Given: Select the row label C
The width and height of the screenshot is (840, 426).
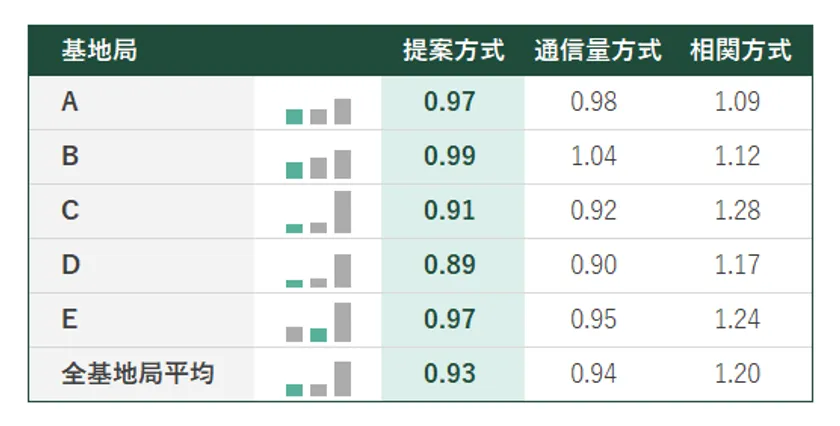Looking at the screenshot, I should 70,211.
